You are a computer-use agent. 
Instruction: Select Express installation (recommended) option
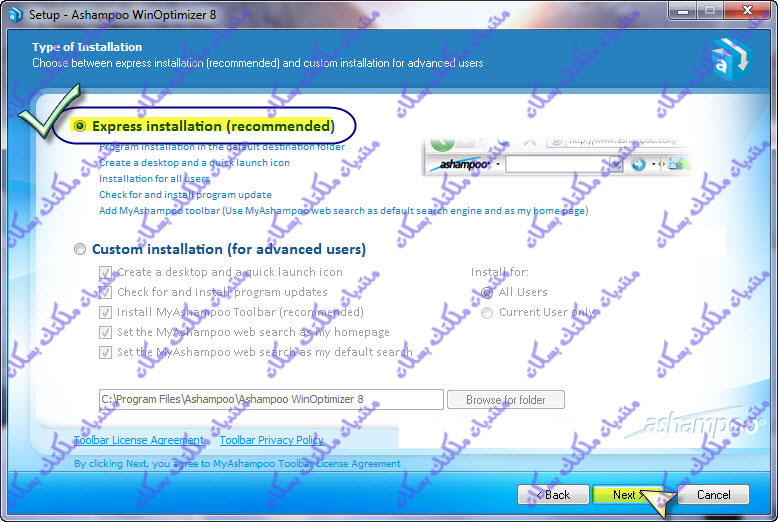pyautogui.click(x=80, y=126)
